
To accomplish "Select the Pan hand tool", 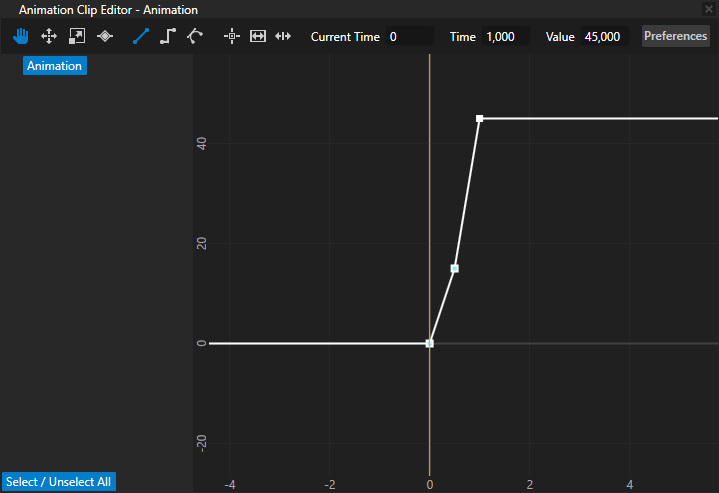I will click(22, 36).
